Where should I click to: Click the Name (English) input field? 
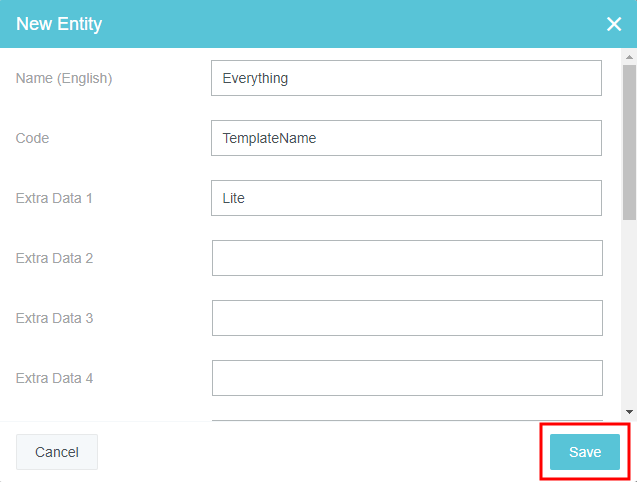(x=406, y=78)
